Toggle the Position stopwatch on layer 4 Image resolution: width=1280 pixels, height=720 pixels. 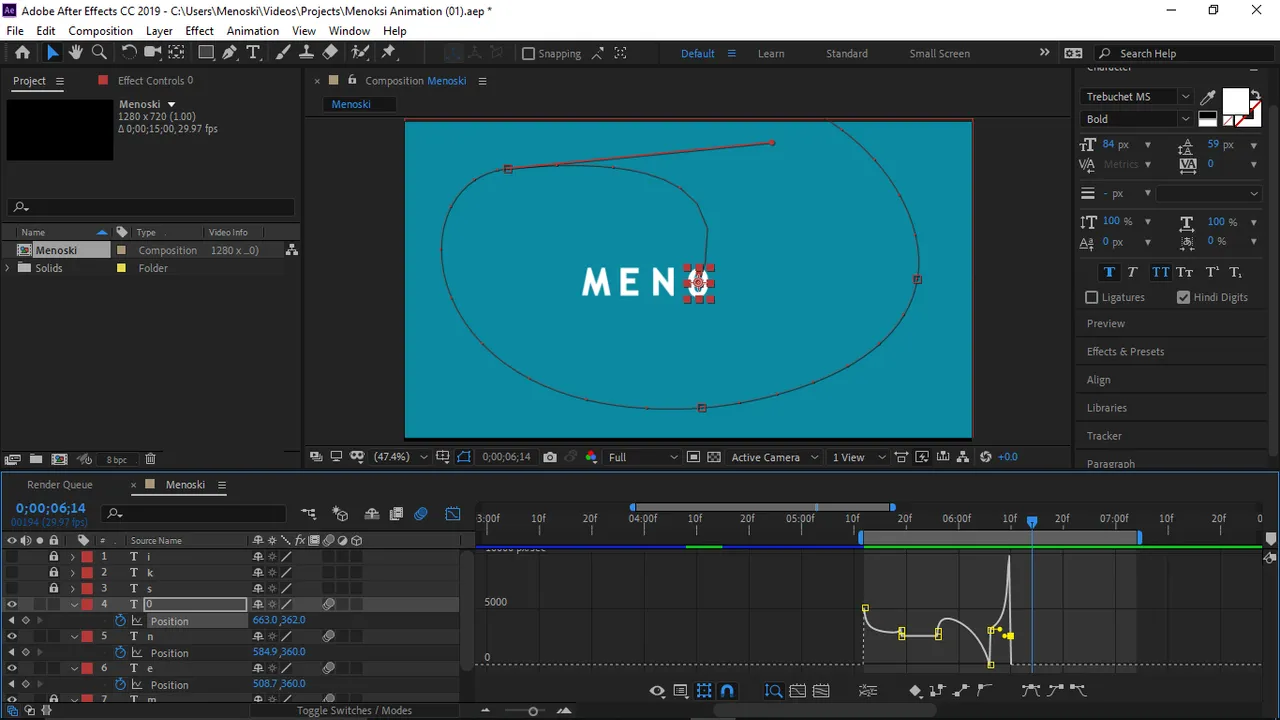120,620
